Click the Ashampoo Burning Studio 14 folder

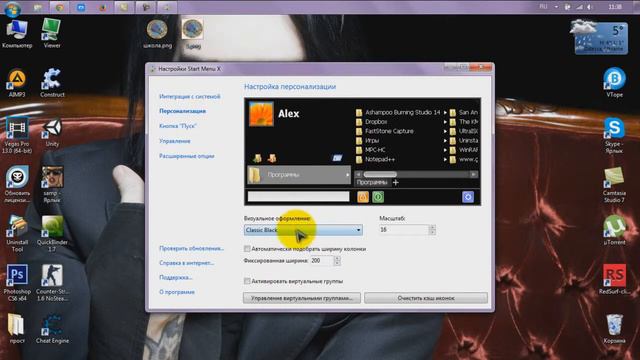point(398,112)
